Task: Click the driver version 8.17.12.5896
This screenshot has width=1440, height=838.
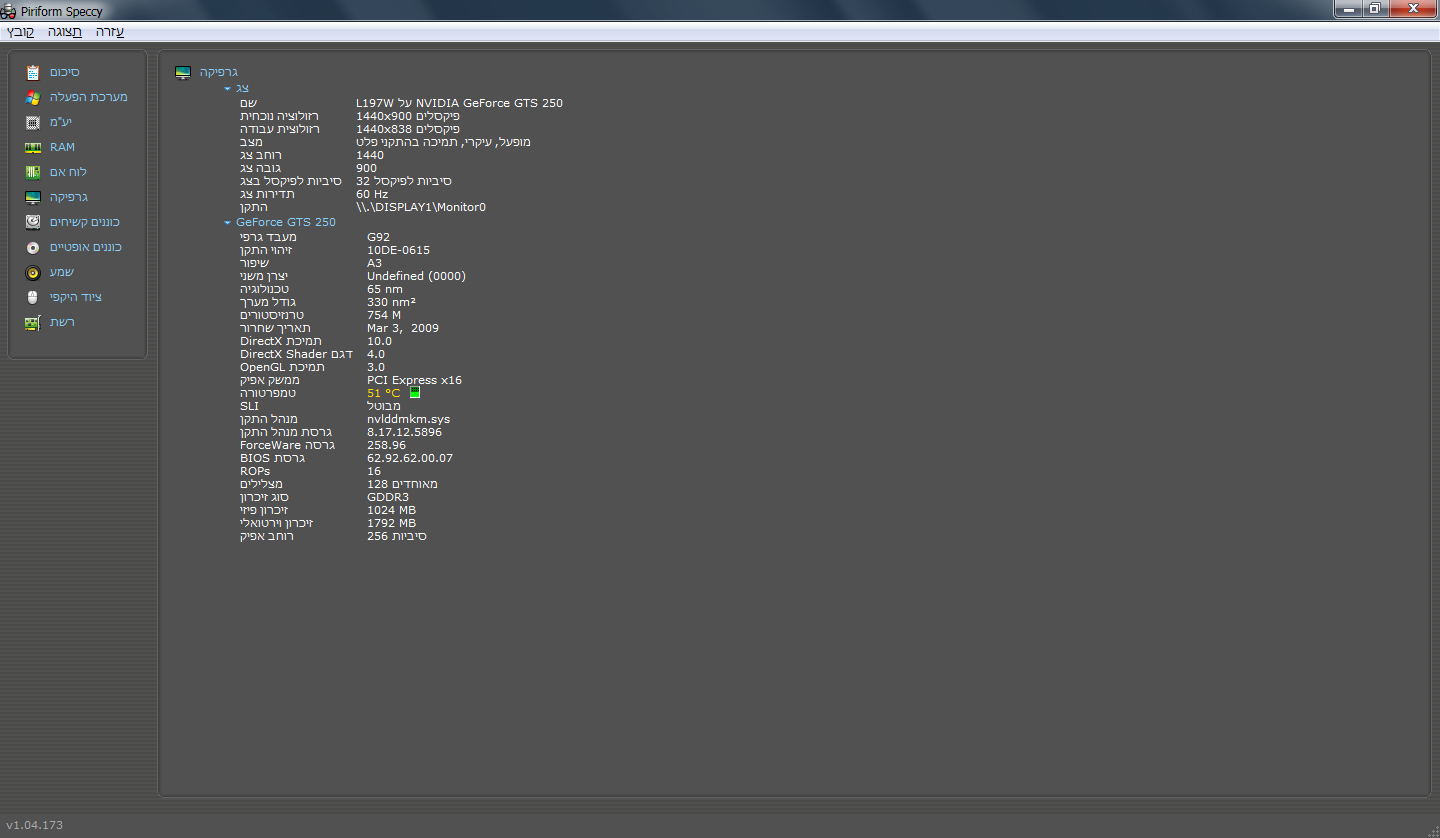Action: [404, 432]
